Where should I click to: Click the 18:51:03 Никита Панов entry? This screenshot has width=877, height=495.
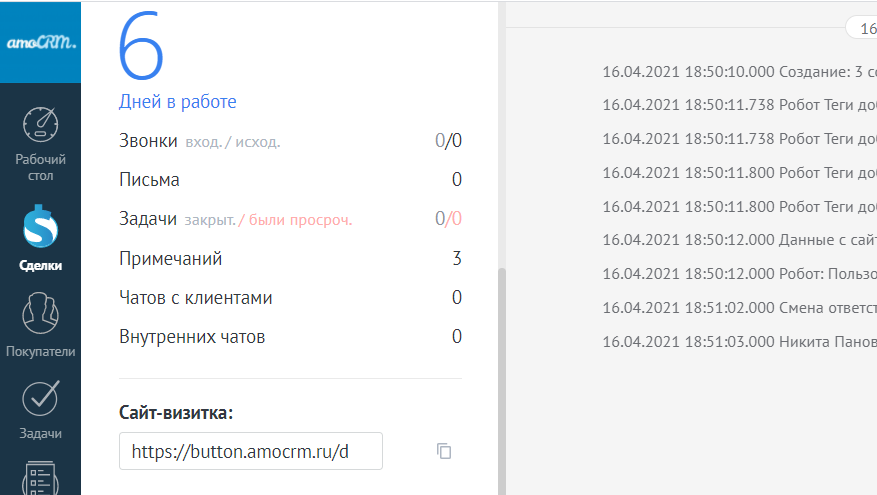pos(739,342)
